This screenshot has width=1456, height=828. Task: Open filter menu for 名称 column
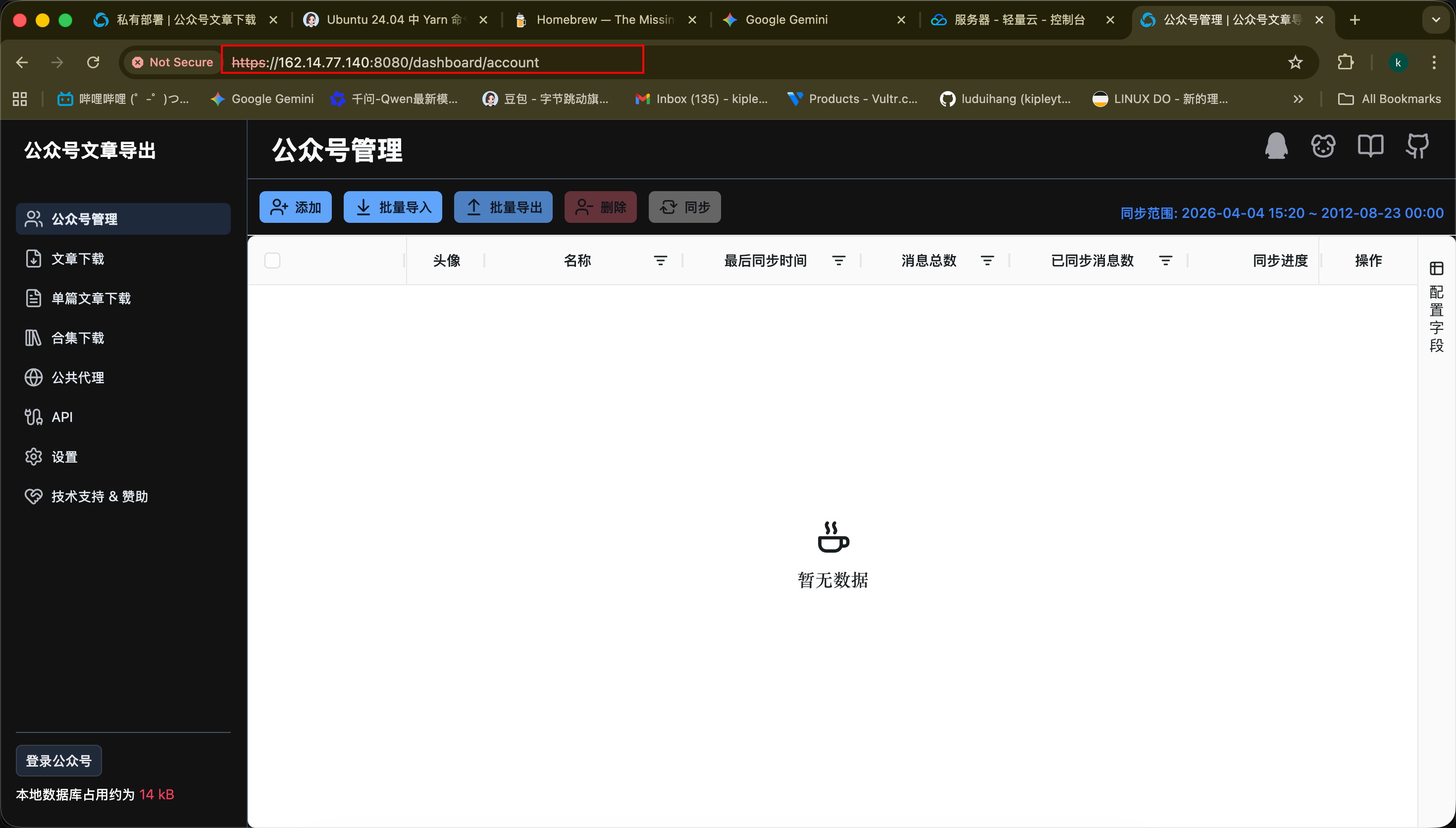[x=660, y=260]
